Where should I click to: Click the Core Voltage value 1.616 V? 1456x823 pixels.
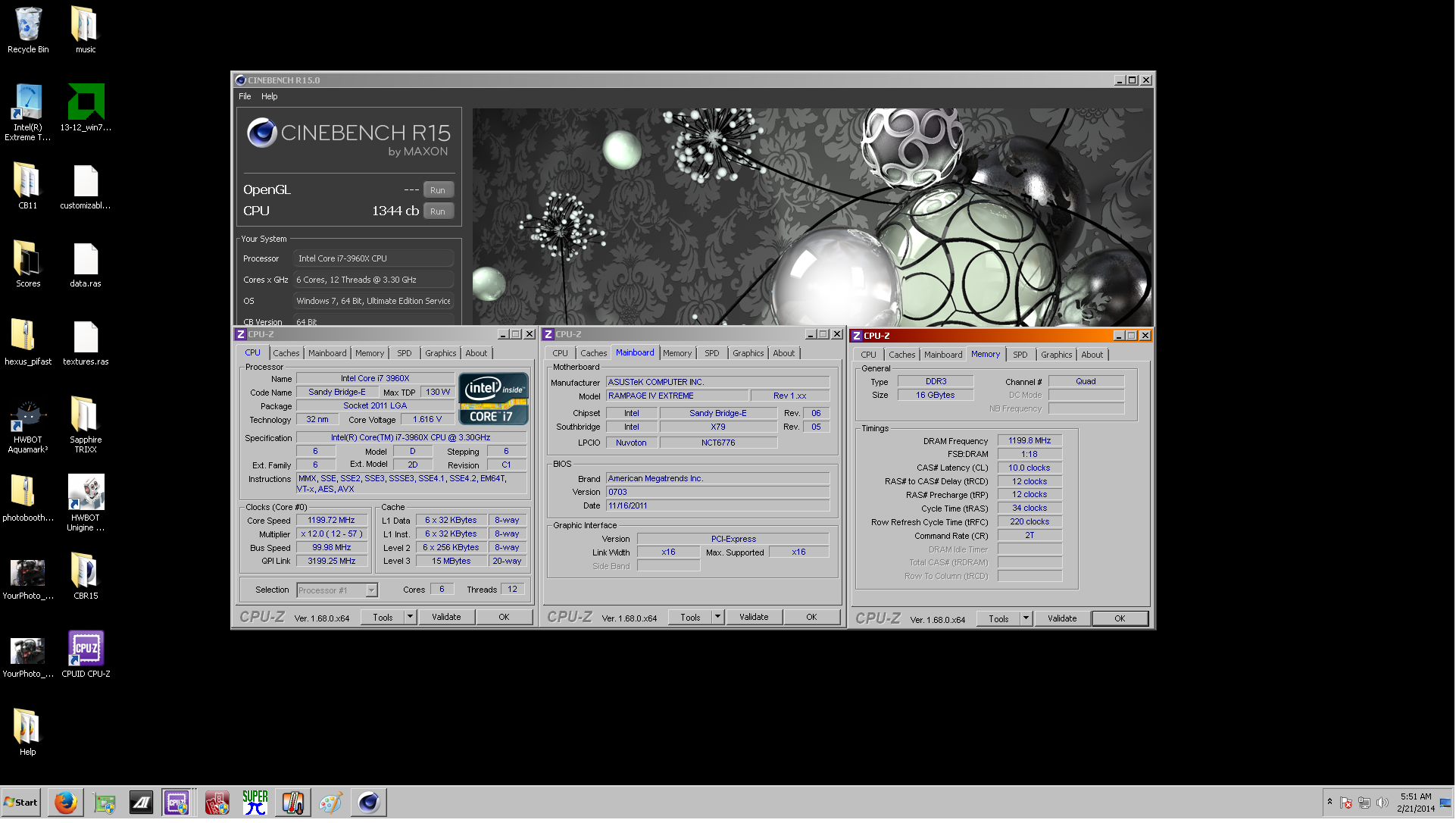427,419
